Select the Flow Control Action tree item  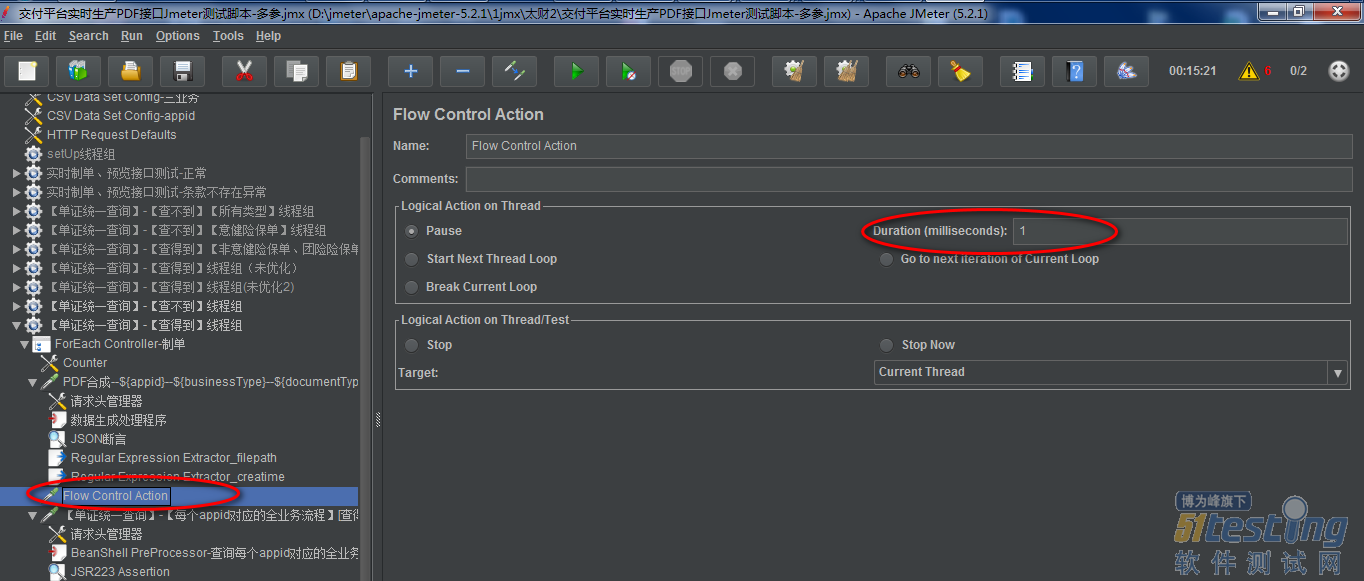click(116, 496)
